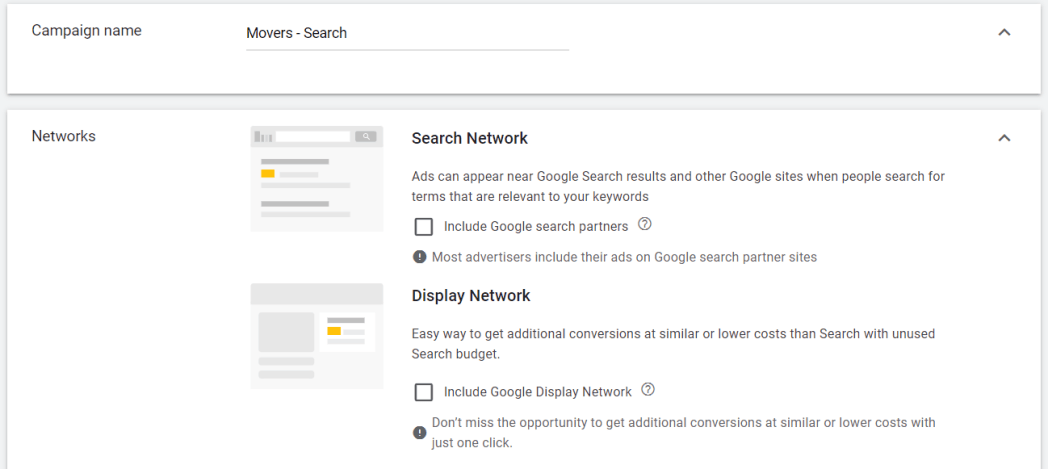Click the help icon beside Google search partners
The height and width of the screenshot is (469, 1048).
644,224
